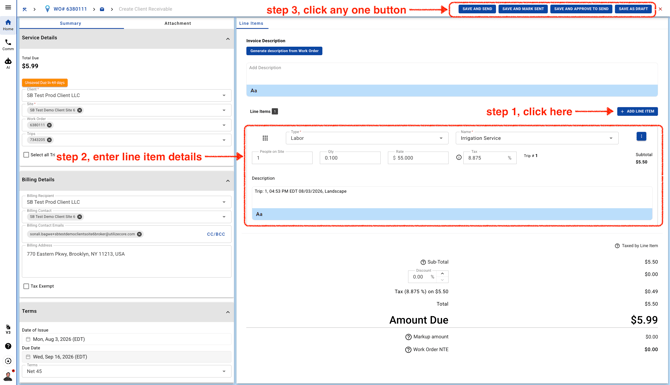Screen dimensions: 670x385
Task: Click the tools breadcrumb icon
Action: point(25,9)
